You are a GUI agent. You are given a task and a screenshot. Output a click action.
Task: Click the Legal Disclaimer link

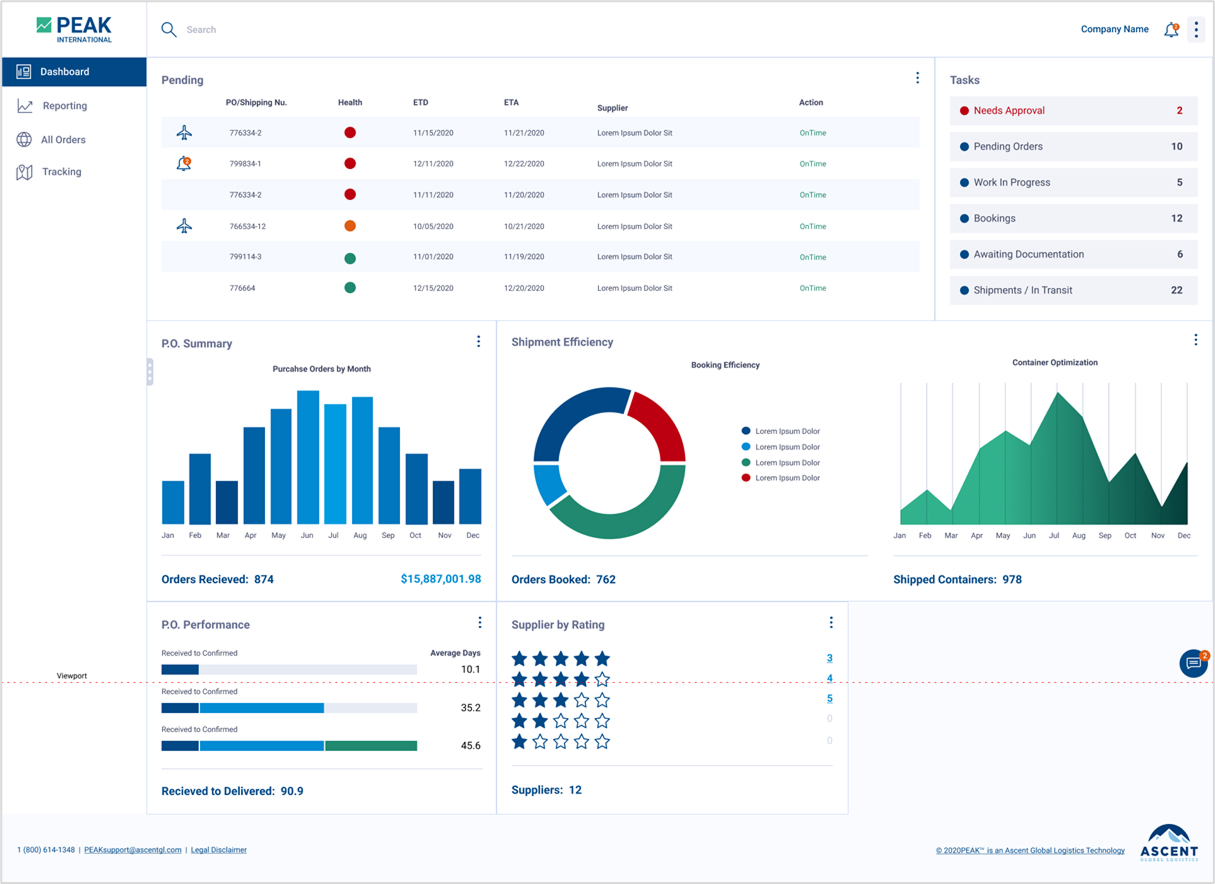219,850
